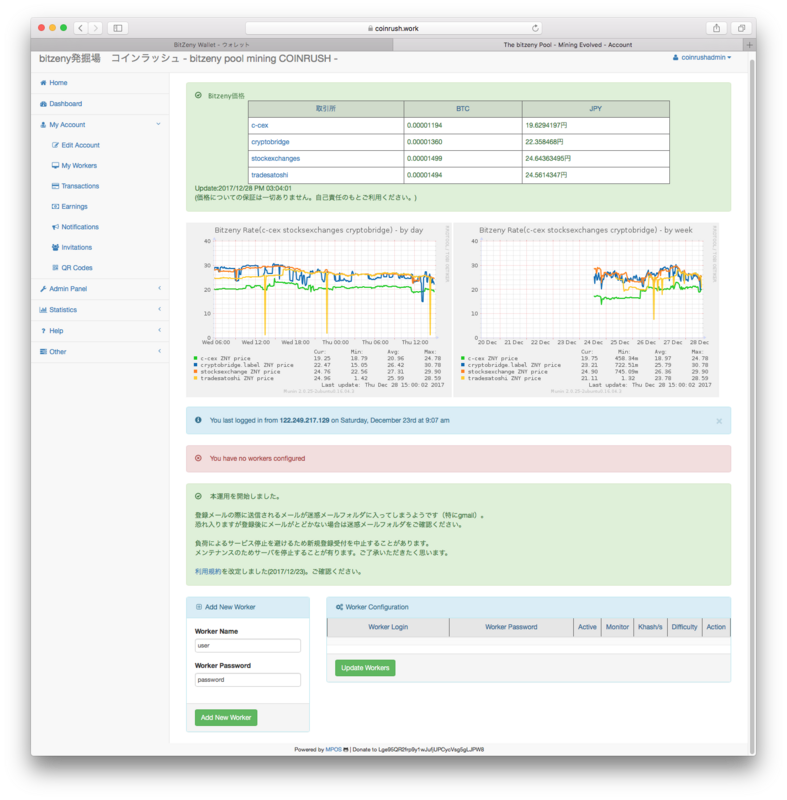Click the Other list icon

tap(43, 352)
